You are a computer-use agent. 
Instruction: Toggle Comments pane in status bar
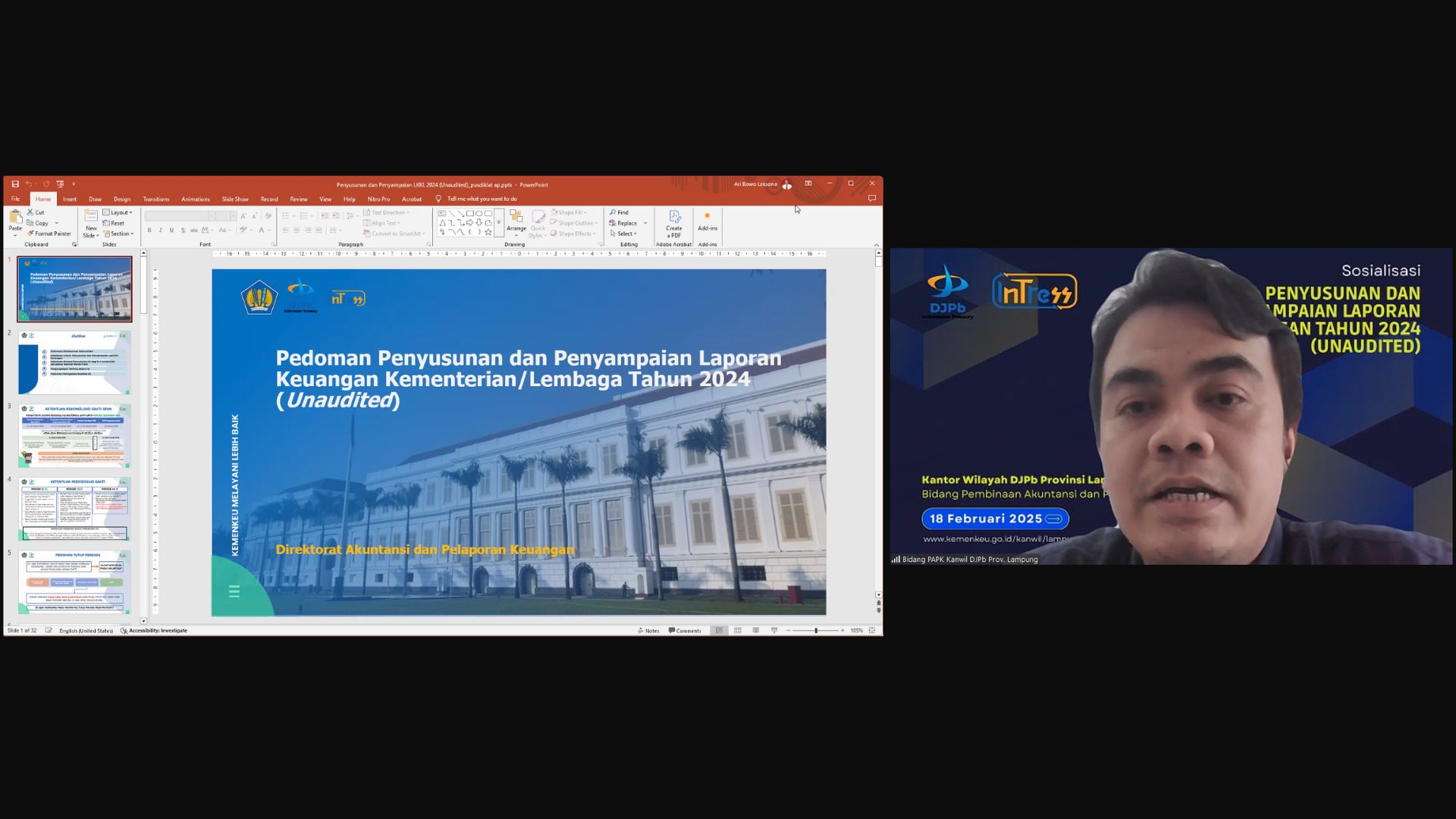tap(685, 631)
